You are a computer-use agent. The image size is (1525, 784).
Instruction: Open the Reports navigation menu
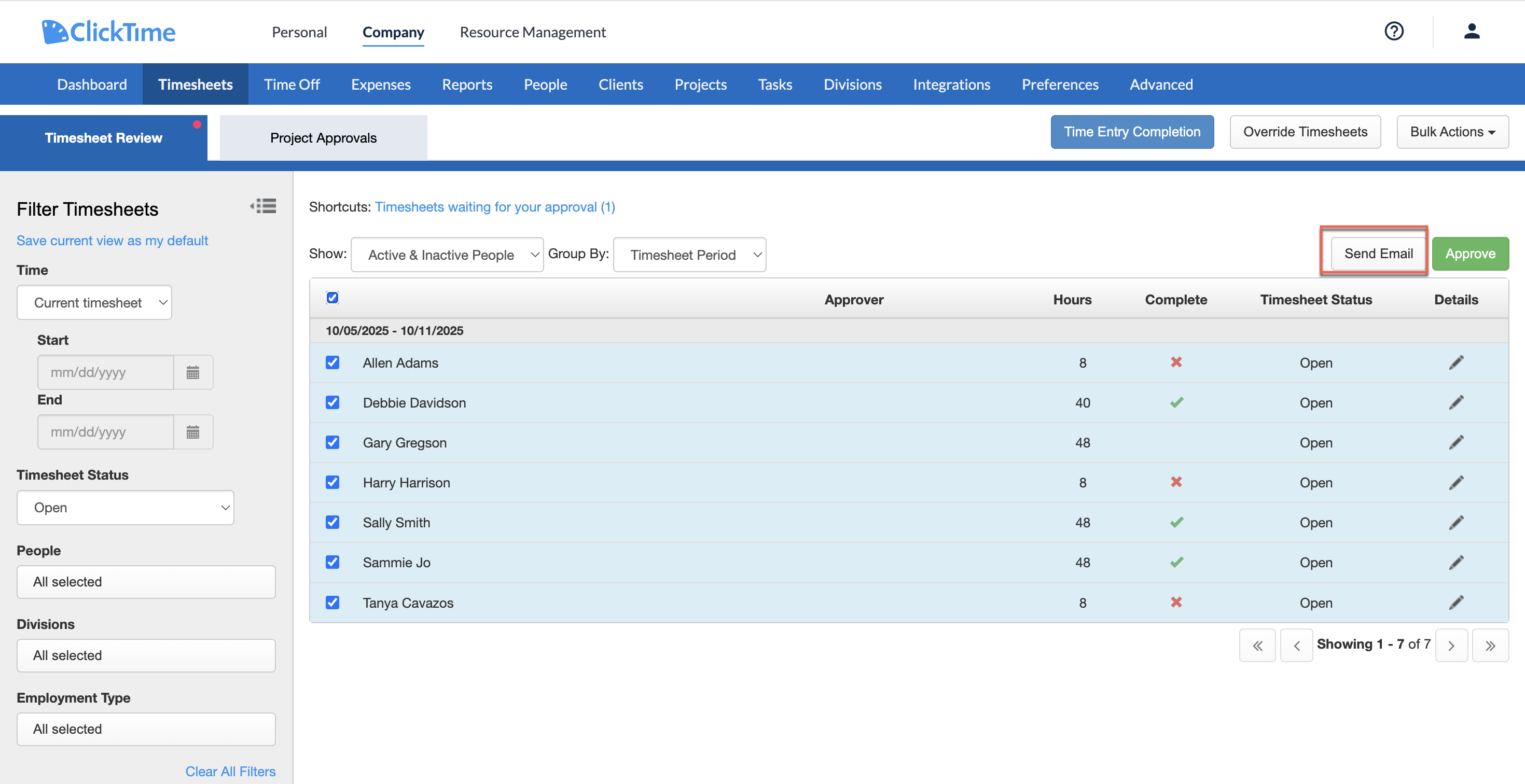point(467,84)
